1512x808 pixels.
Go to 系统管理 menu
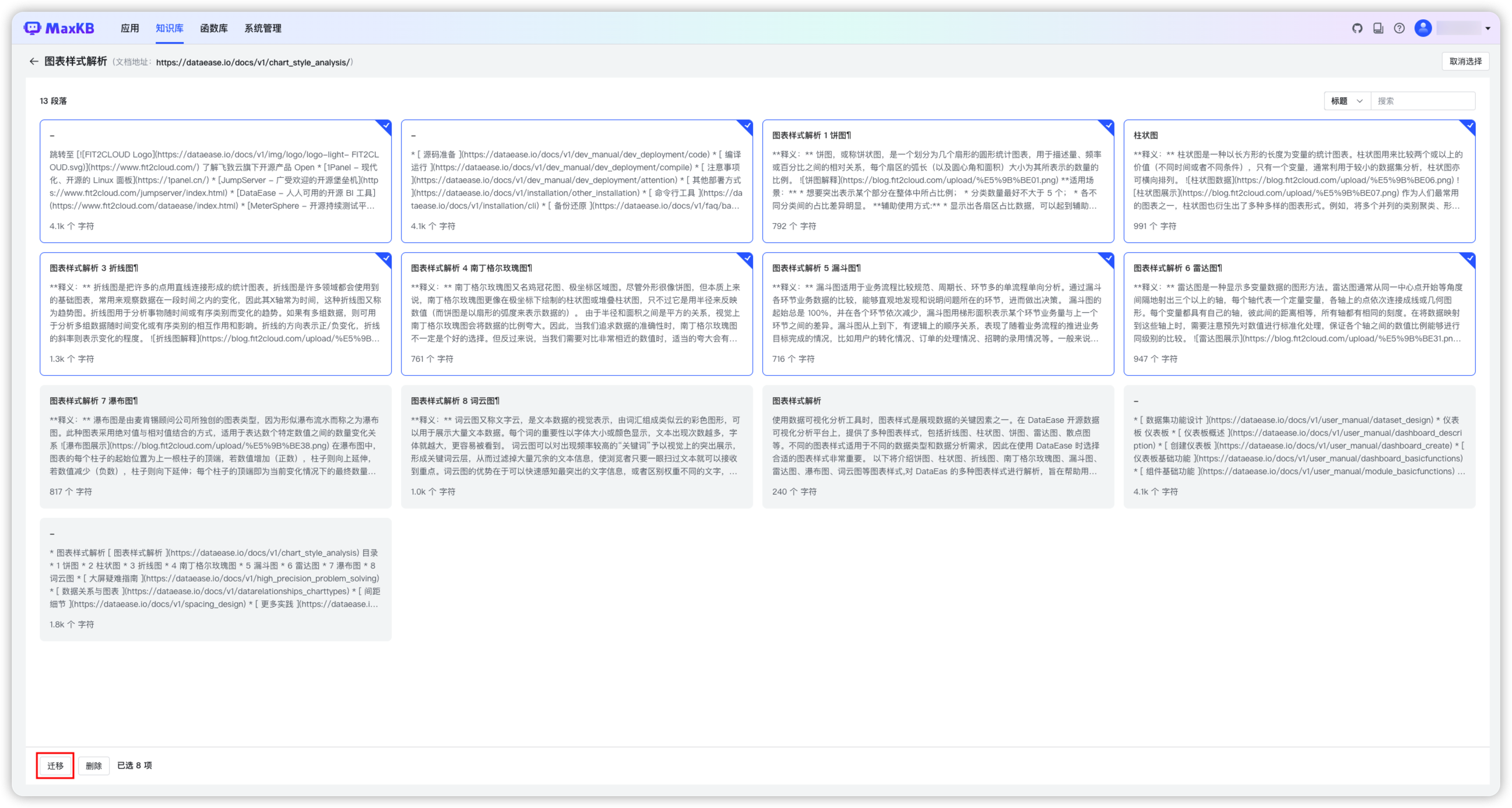click(262, 28)
